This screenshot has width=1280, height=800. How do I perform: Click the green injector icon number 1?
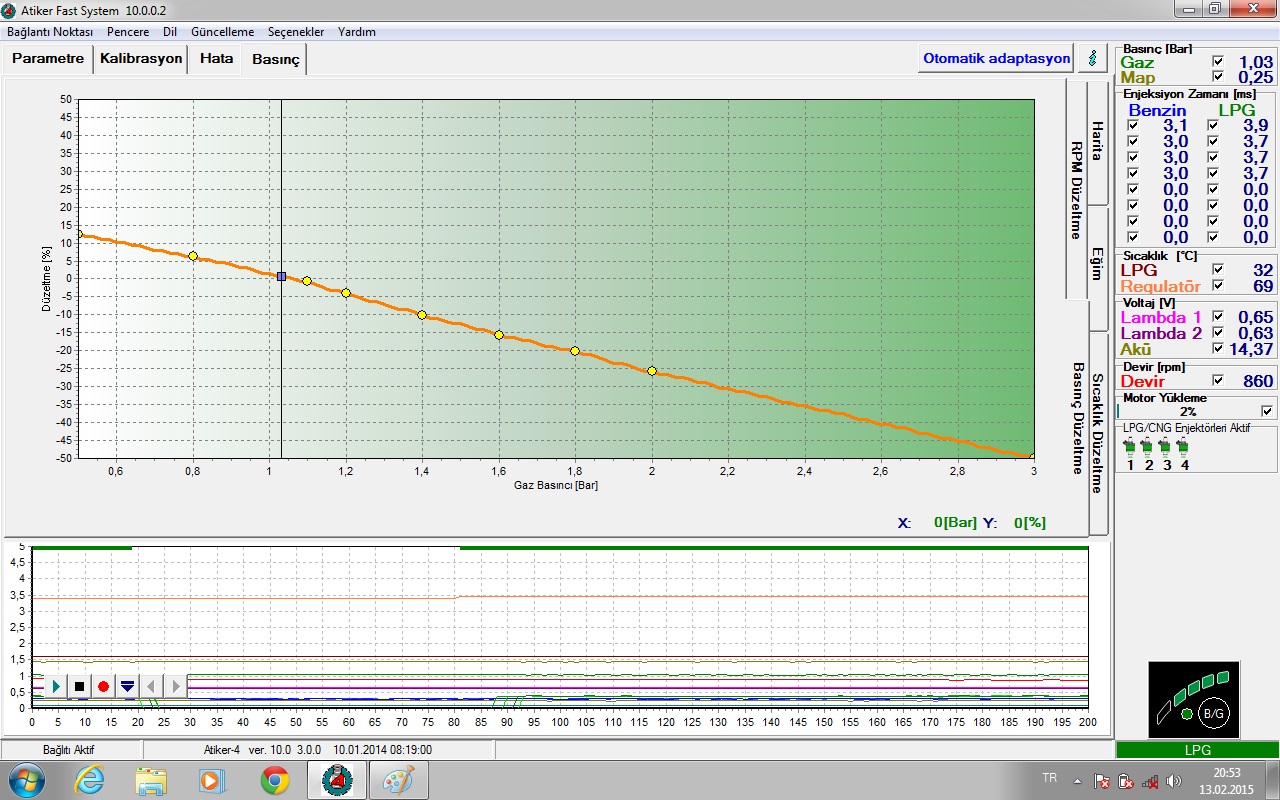click(1131, 447)
